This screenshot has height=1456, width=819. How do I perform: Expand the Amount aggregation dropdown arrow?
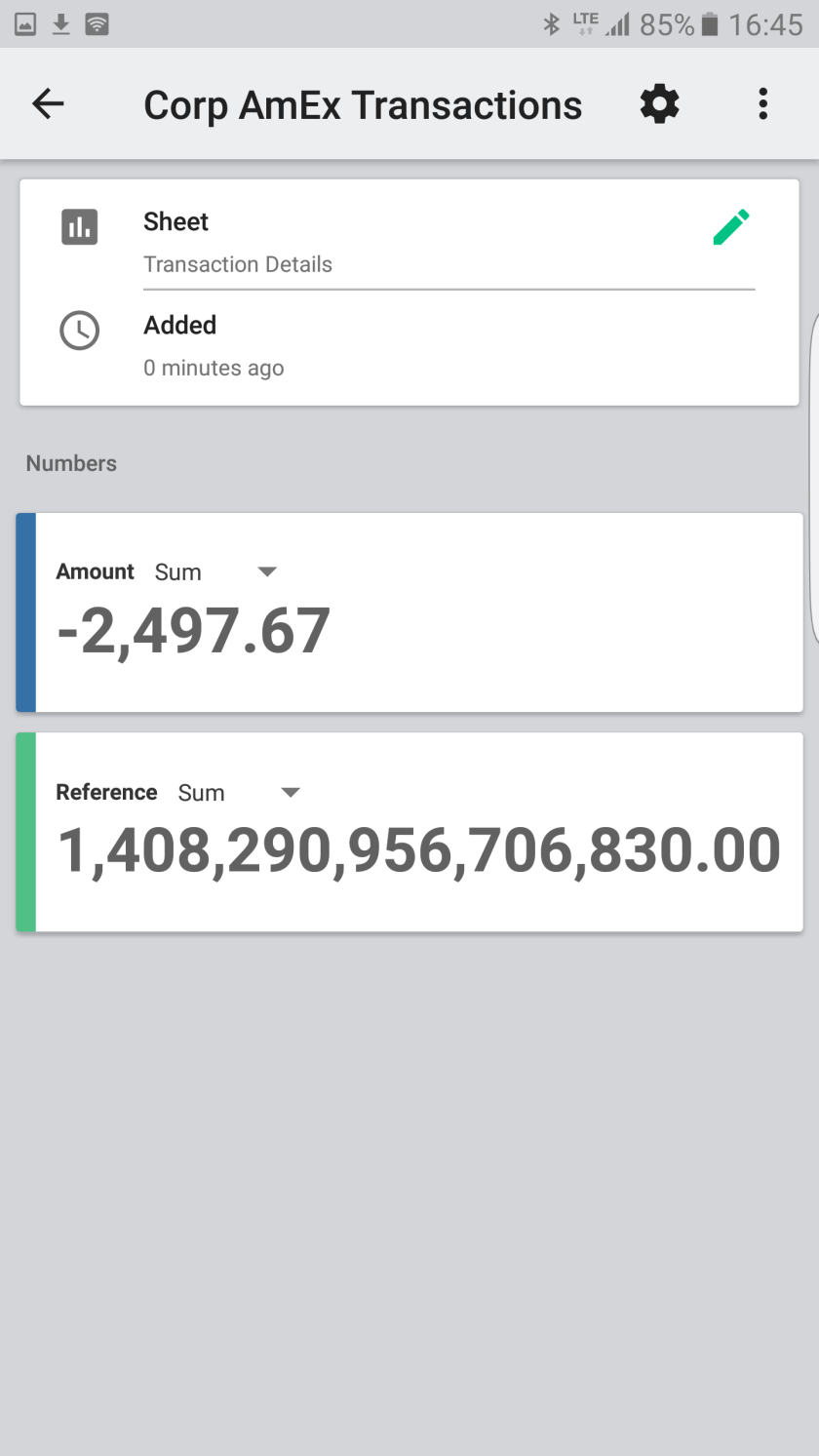(x=267, y=571)
